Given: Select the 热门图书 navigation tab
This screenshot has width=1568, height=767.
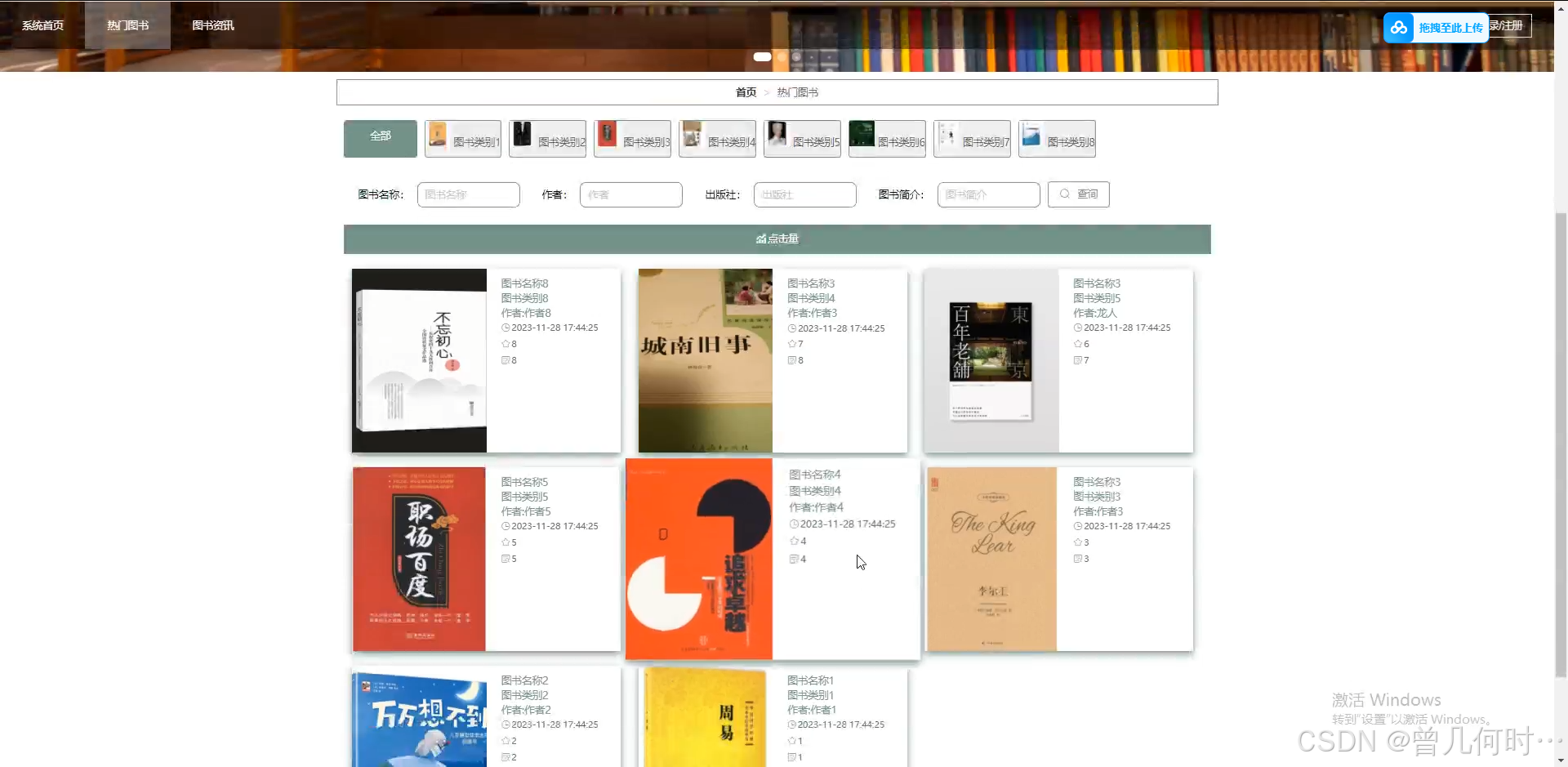Looking at the screenshot, I should coord(127,25).
